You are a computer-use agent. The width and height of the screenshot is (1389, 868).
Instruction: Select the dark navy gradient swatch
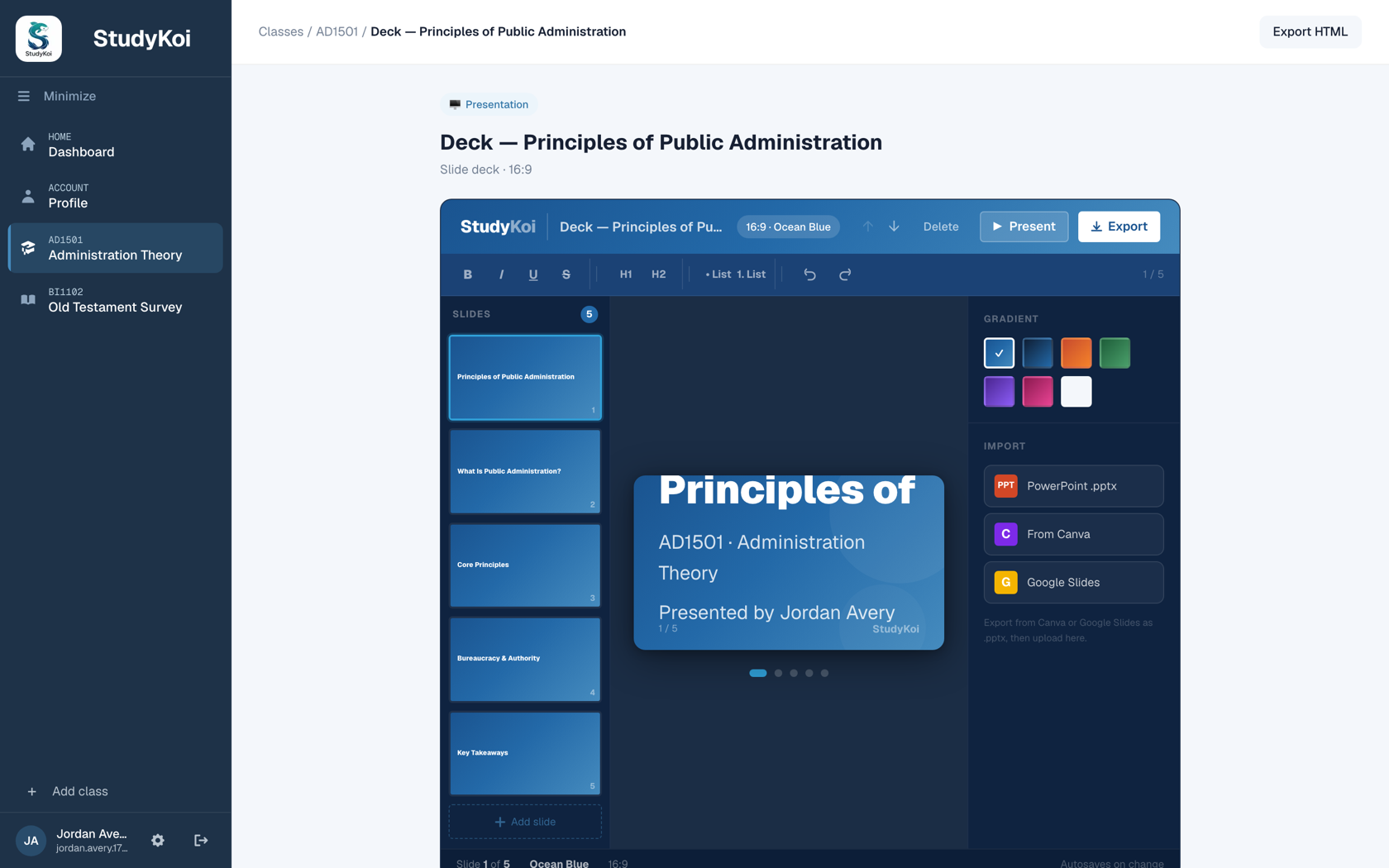click(x=1038, y=353)
